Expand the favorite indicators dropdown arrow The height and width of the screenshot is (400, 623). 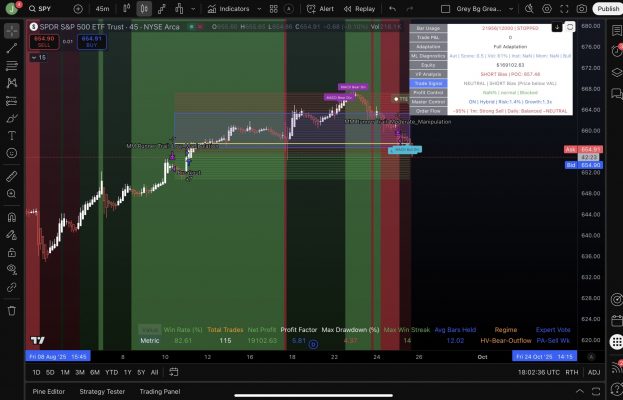tap(259, 9)
